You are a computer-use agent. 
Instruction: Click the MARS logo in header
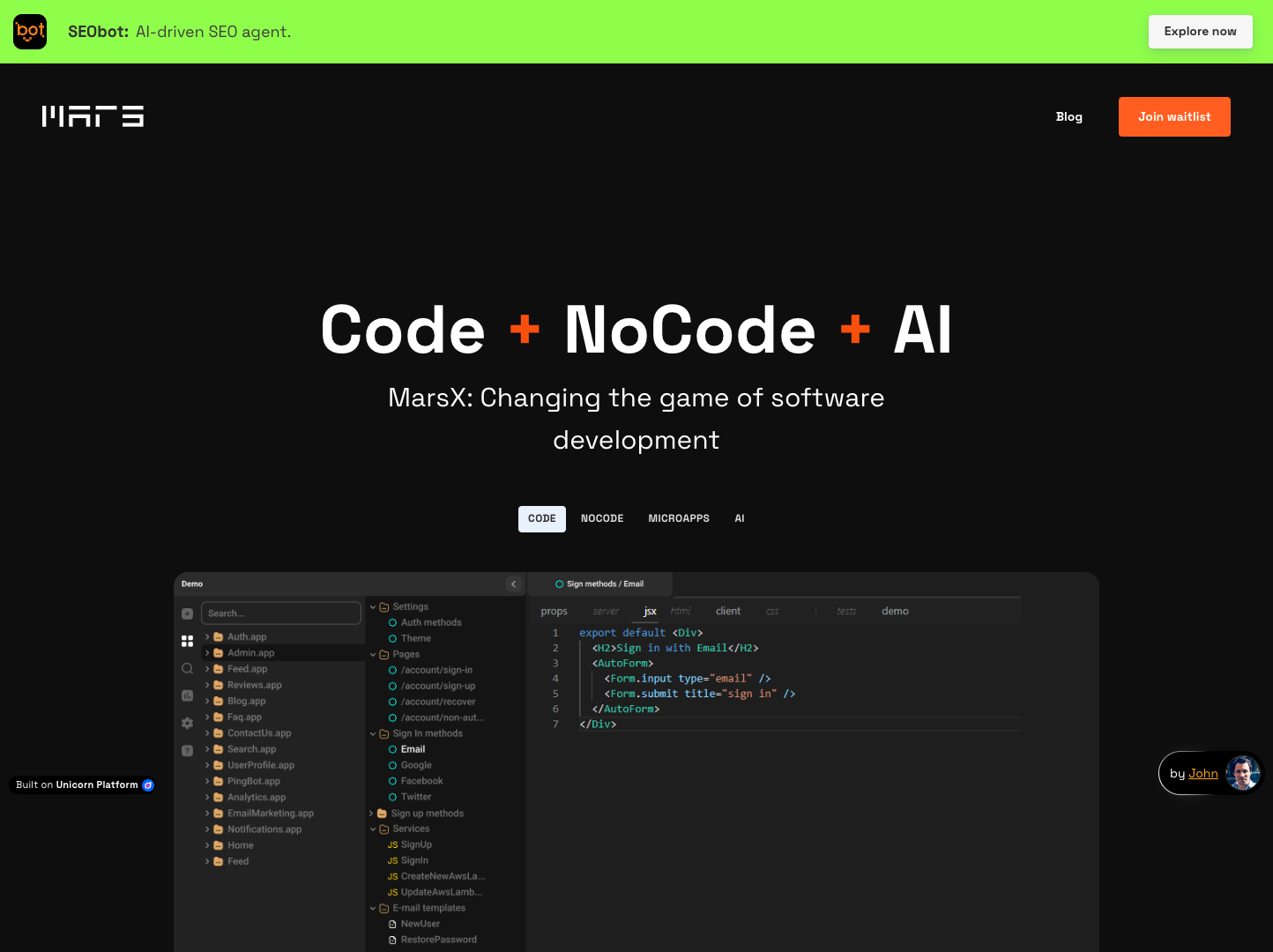click(x=93, y=116)
